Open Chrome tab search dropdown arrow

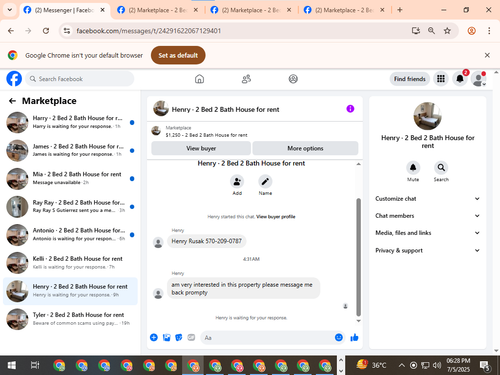coord(10,10)
